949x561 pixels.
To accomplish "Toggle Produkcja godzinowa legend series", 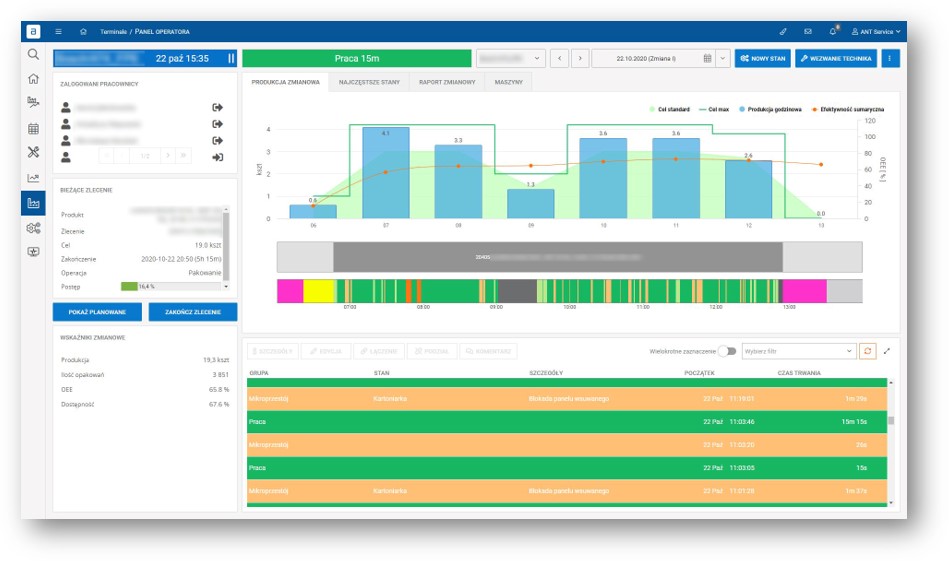I will coord(770,110).
